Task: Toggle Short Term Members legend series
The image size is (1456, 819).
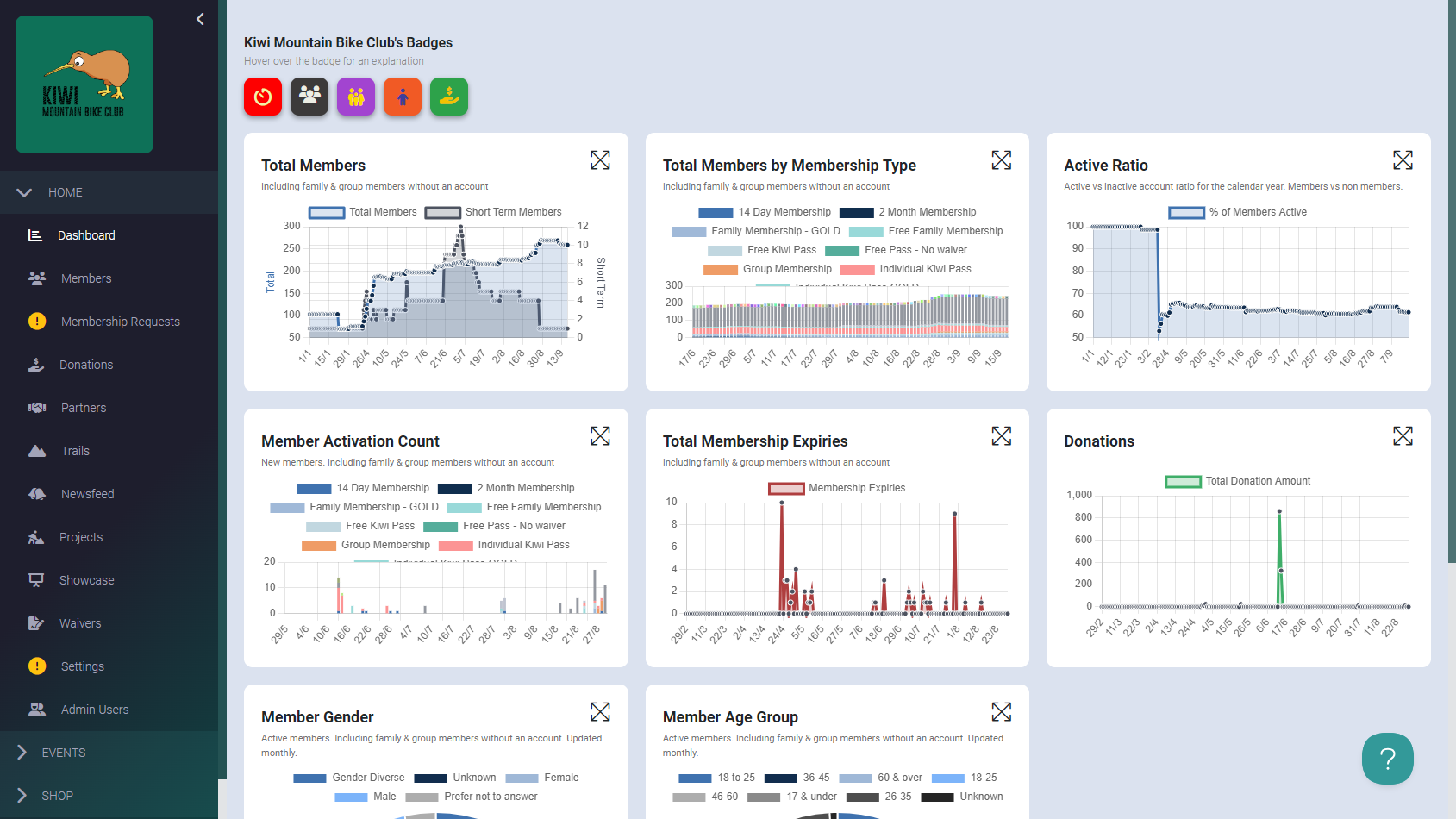Action: tap(493, 212)
